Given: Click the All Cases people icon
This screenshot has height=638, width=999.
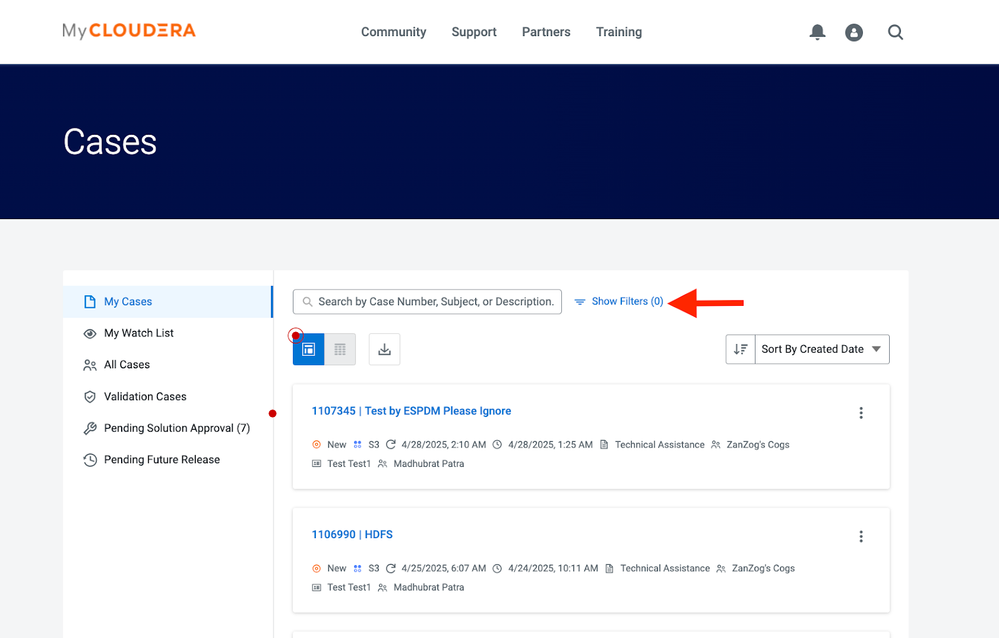Looking at the screenshot, I should pos(90,365).
